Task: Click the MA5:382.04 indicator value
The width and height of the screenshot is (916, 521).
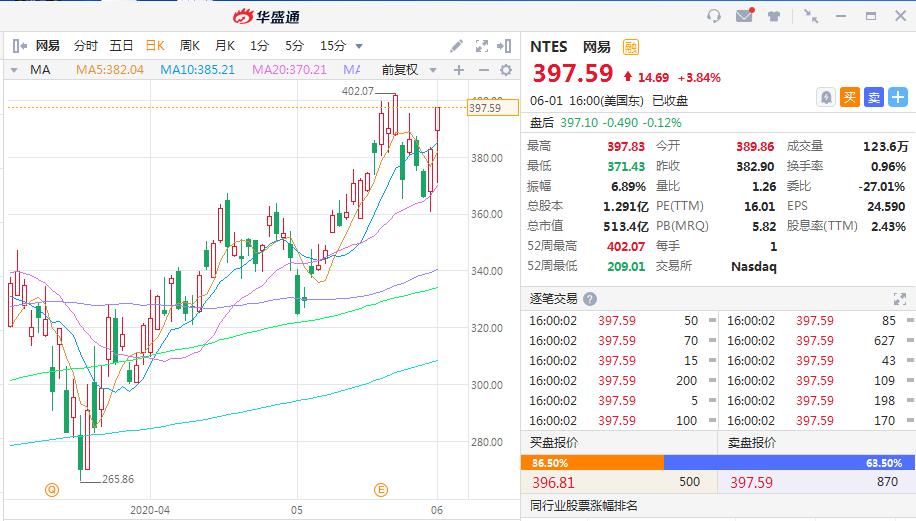Action: point(109,70)
